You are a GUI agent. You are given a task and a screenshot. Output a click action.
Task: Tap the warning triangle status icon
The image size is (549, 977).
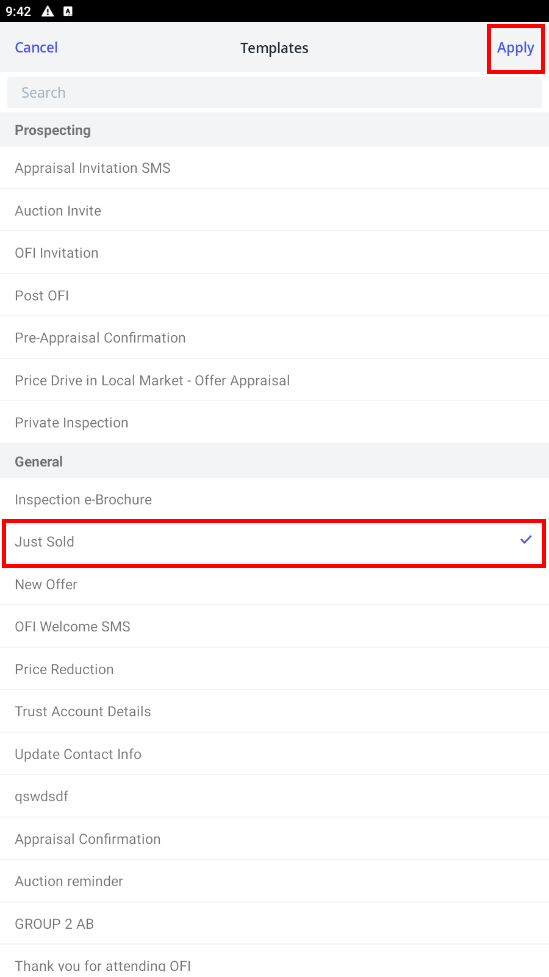pos(47,11)
